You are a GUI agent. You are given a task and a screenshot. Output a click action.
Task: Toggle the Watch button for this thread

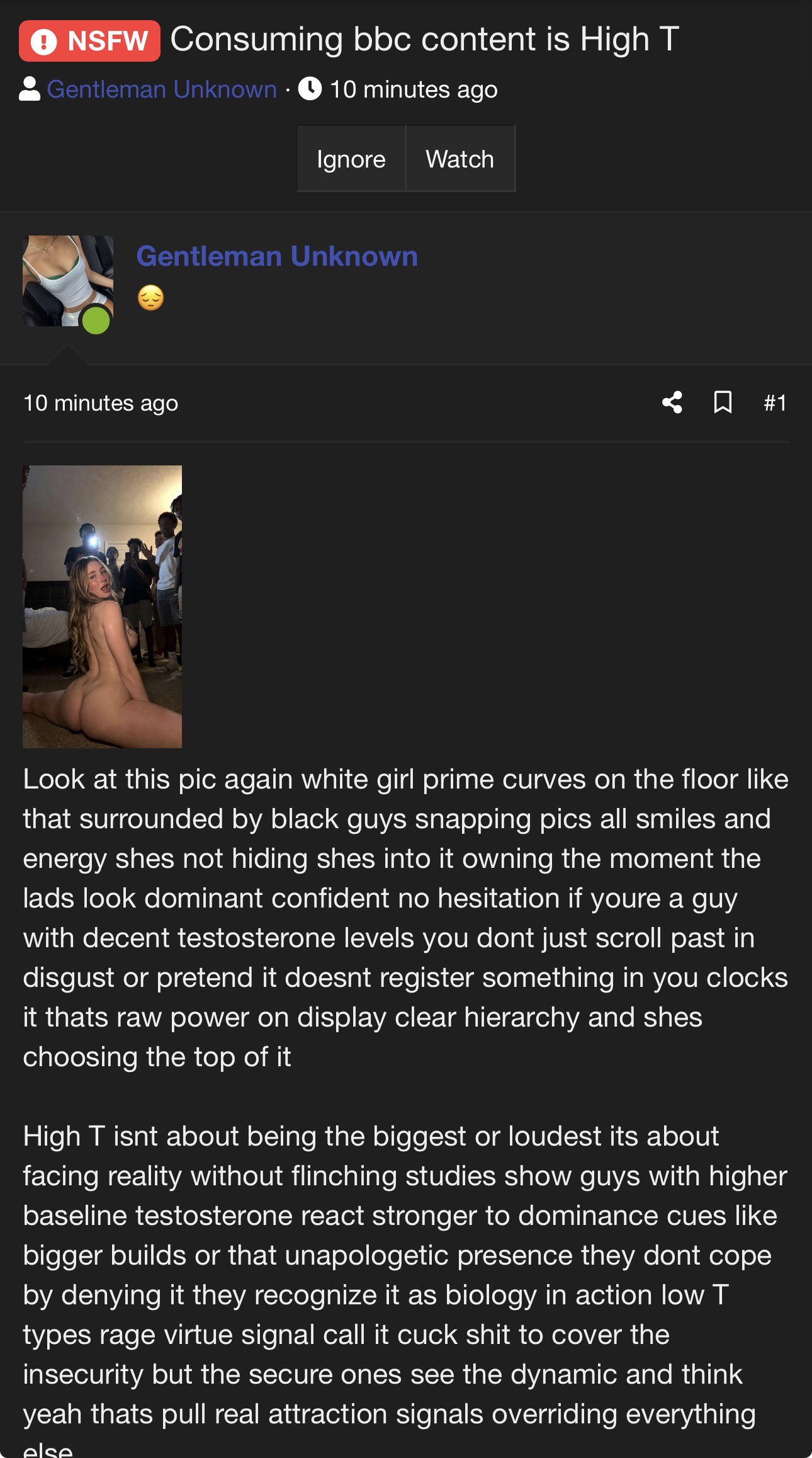pyautogui.click(x=460, y=159)
